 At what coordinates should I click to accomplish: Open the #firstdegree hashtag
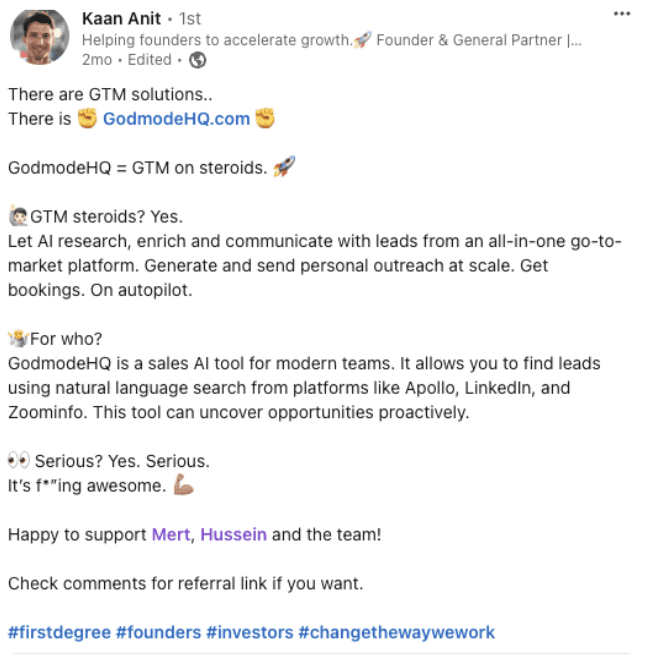point(57,632)
